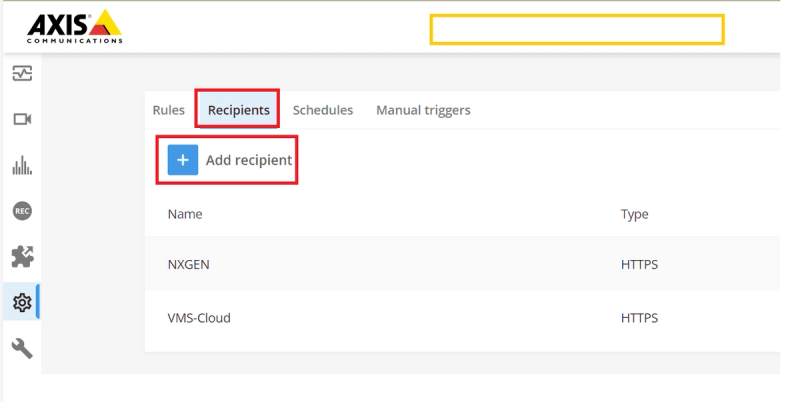This screenshot has height=402, width=800.
Task: Switch to the Rules tab
Action: coord(168,110)
